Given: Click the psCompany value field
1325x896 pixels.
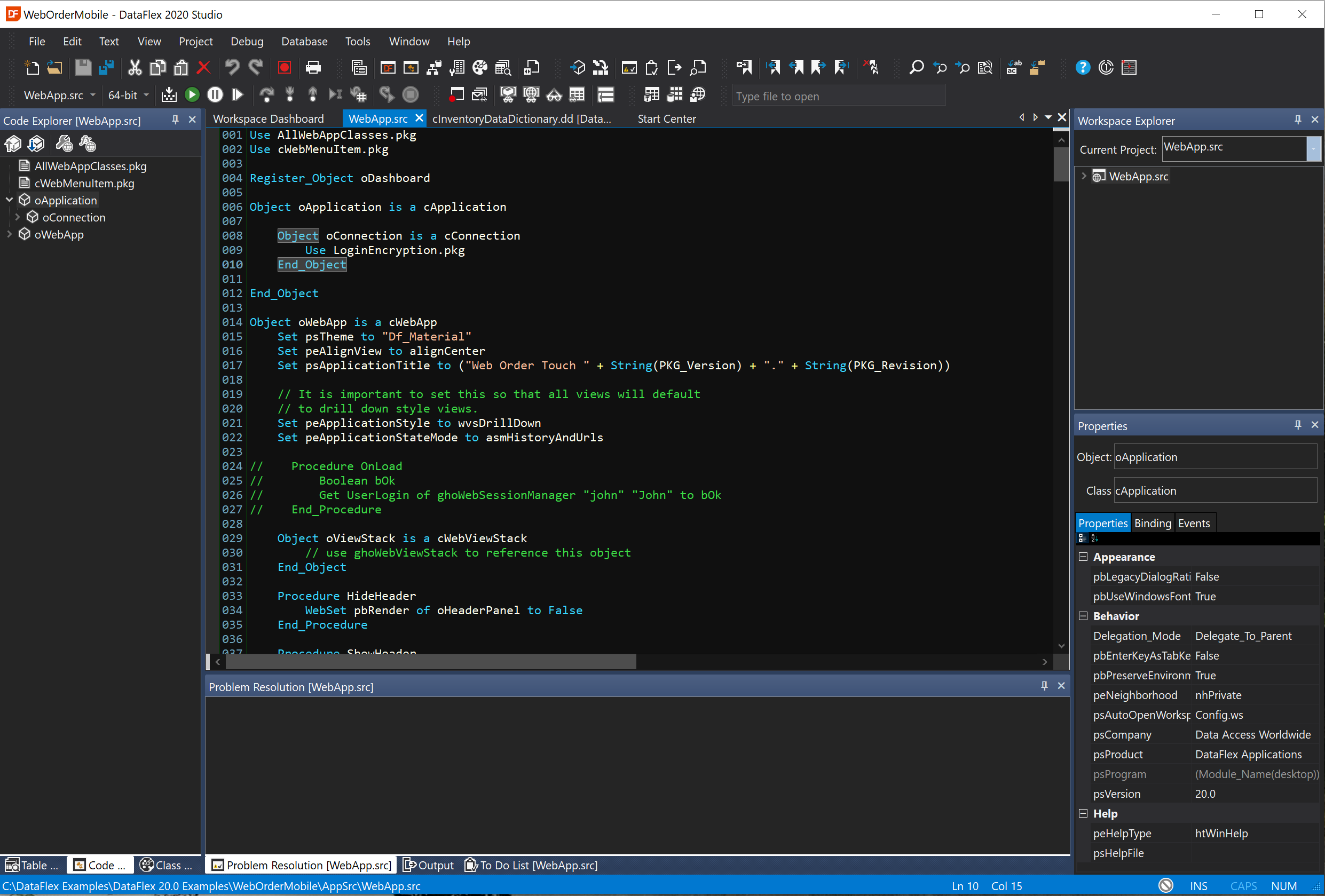Looking at the screenshot, I should click(x=1256, y=735).
